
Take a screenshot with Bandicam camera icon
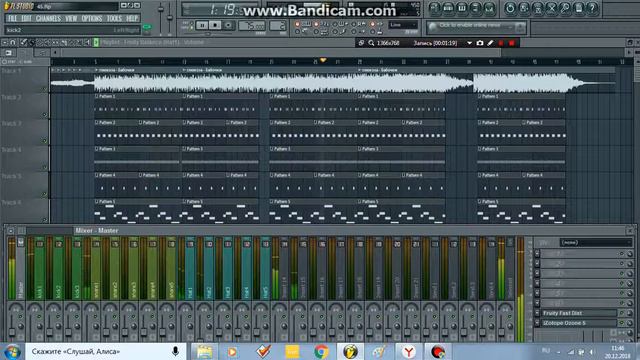(x=480, y=43)
